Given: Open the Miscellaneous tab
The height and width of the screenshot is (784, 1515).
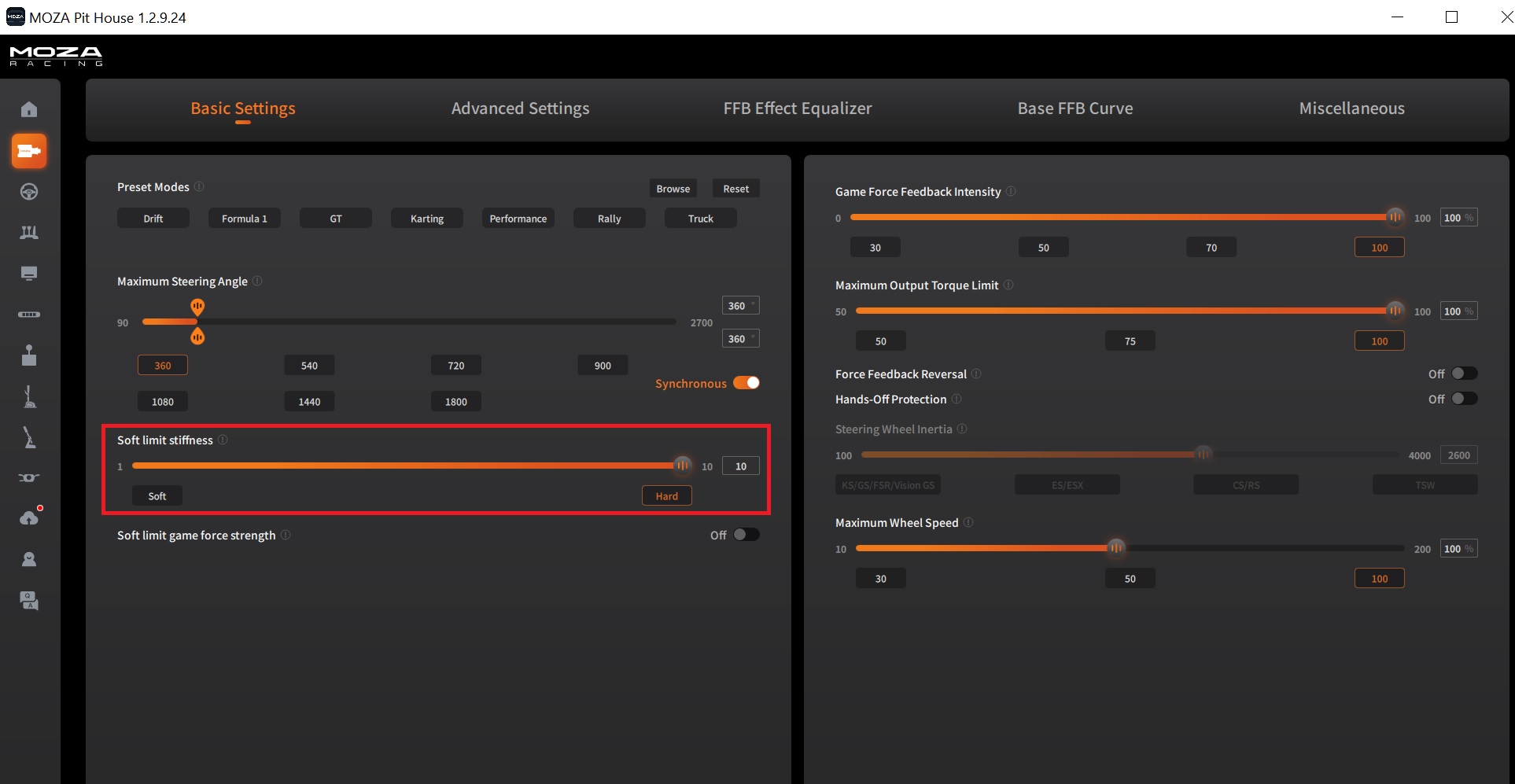Looking at the screenshot, I should tap(1352, 109).
